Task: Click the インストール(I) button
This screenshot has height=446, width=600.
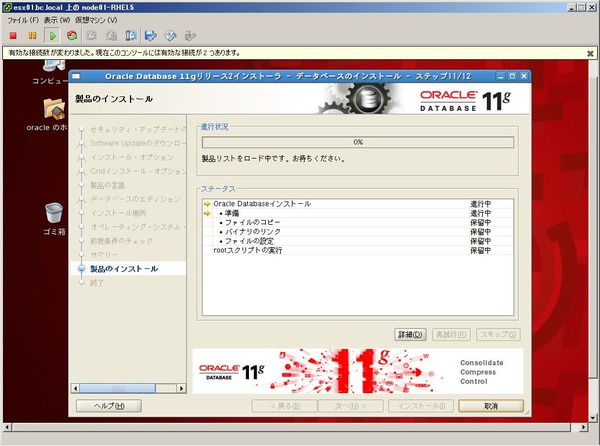Action: (x=421, y=406)
